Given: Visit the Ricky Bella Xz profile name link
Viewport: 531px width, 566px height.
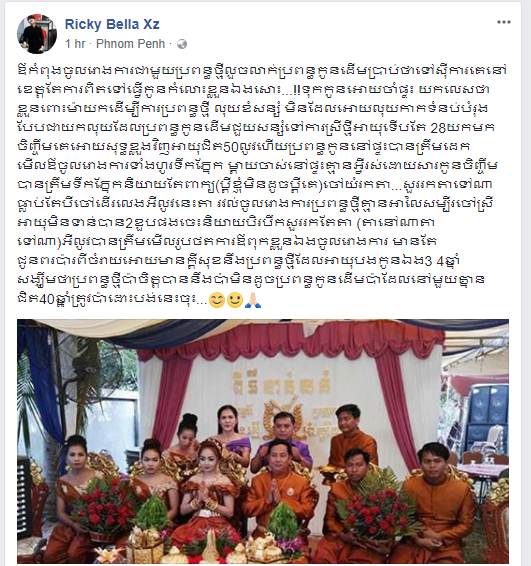Looking at the screenshot, I should pyautogui.click(x=112, y=24).
